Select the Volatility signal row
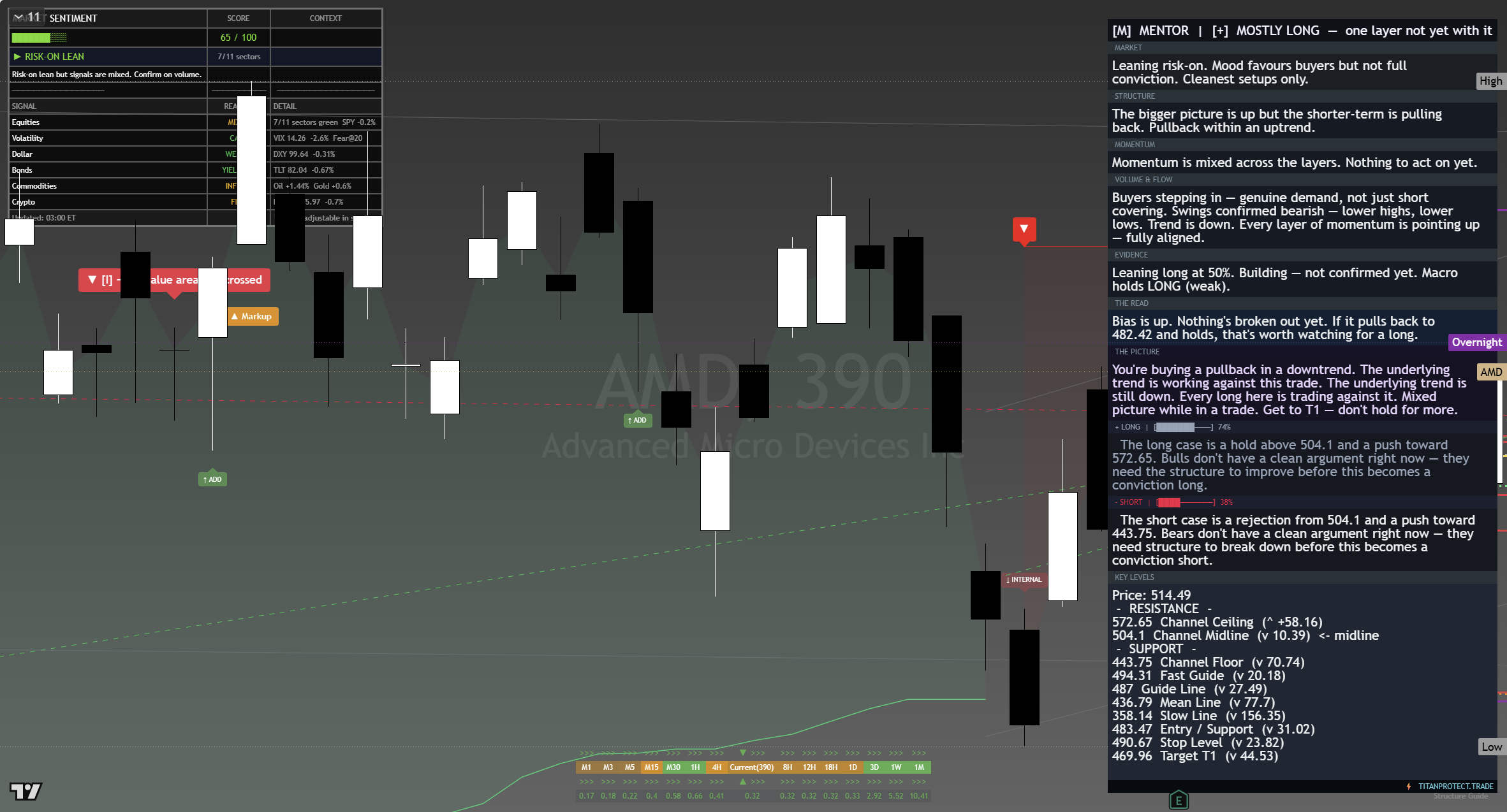 pos(195,138)
